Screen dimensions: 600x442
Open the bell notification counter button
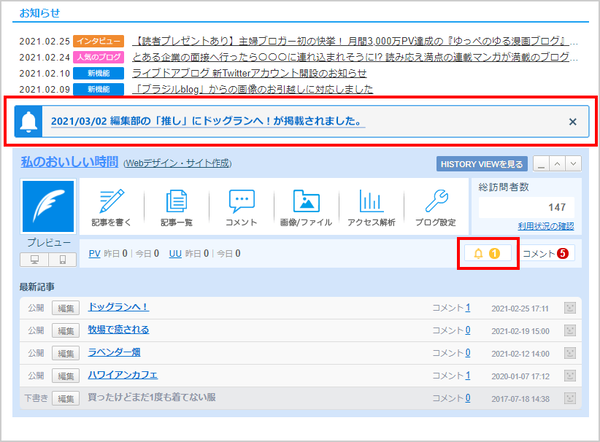(x=488, y=253)
